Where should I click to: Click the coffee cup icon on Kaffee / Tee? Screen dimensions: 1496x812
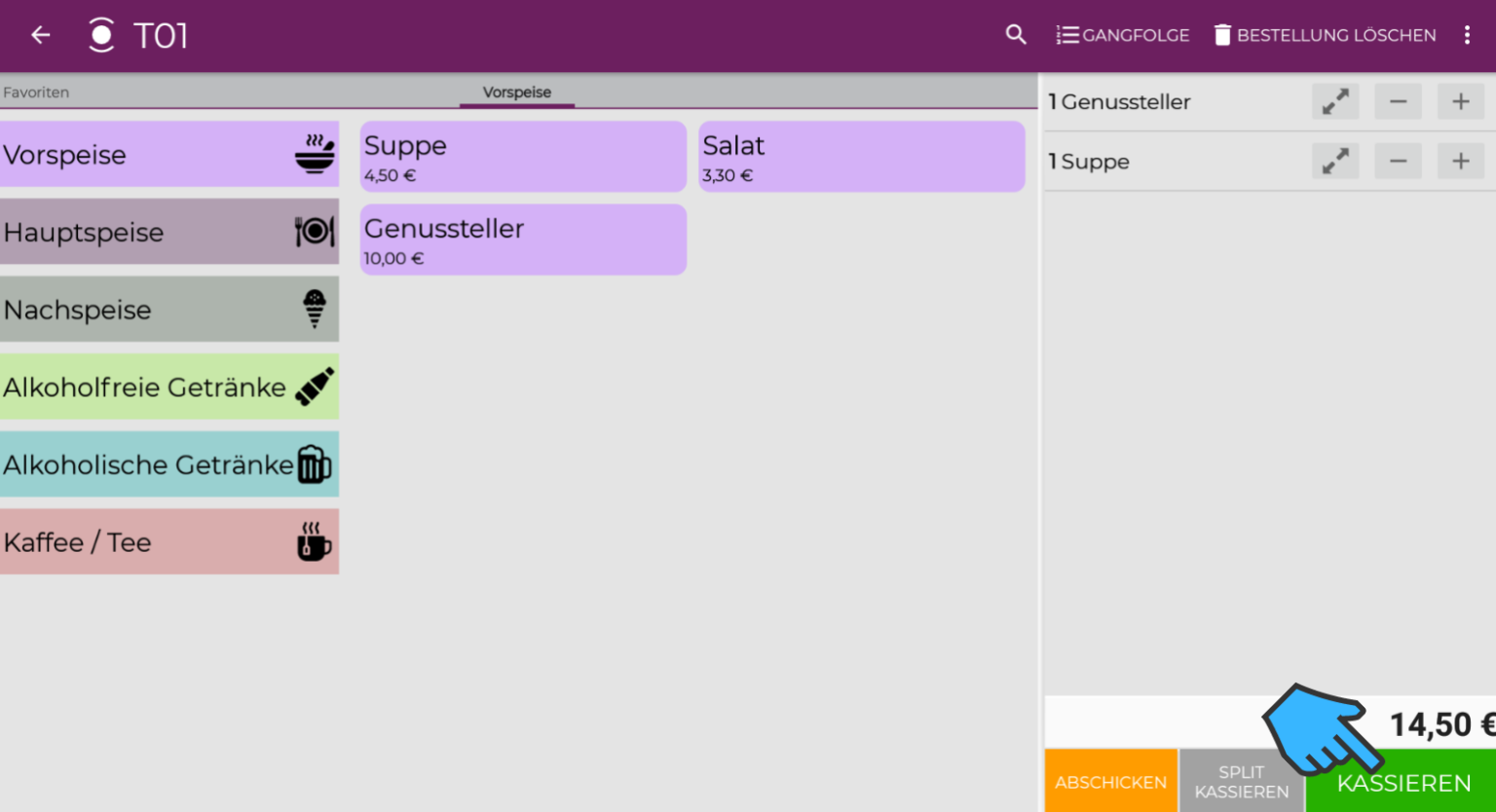(311, 541)
